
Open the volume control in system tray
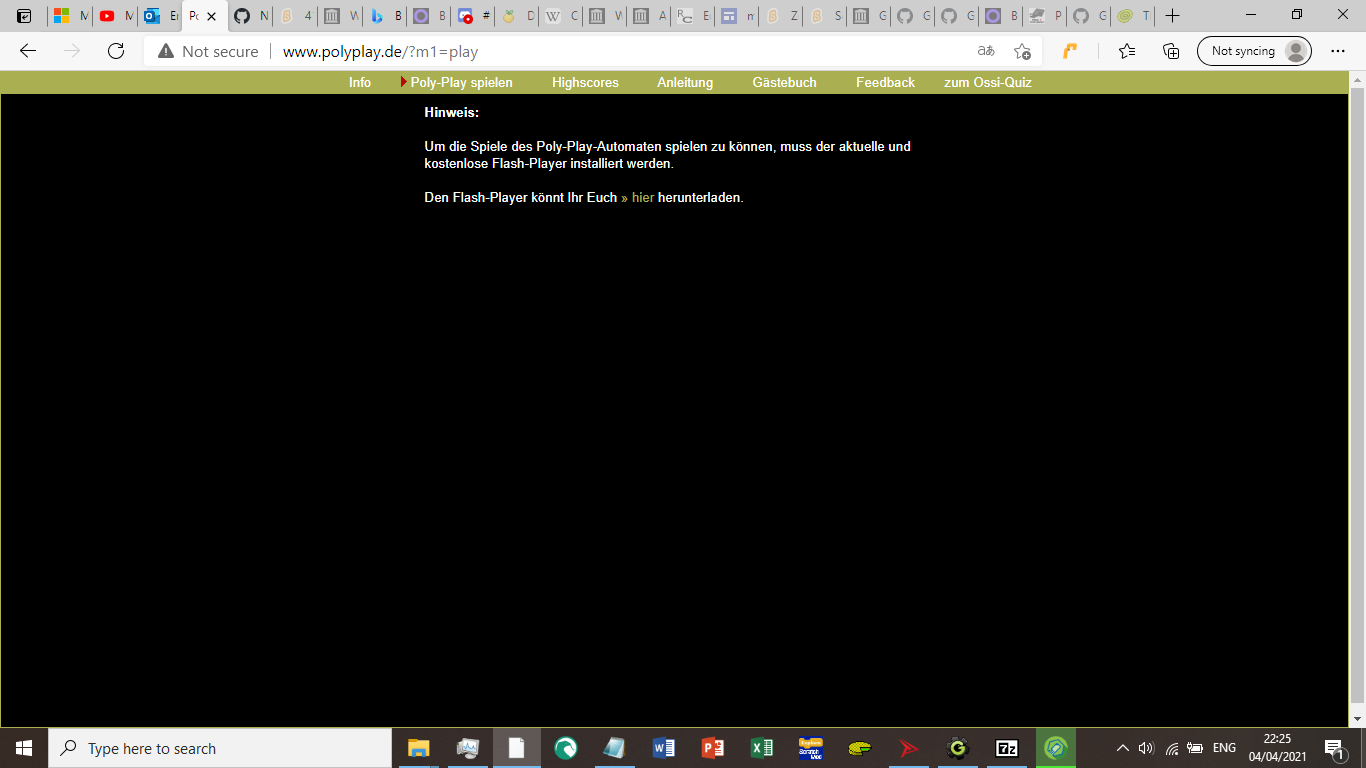1146,748
